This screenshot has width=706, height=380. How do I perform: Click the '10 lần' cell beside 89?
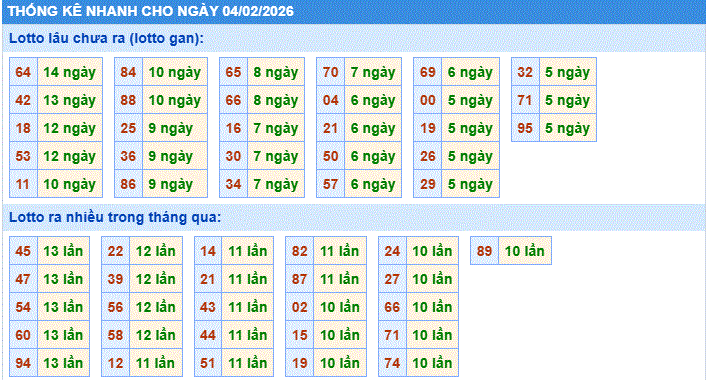pos(525,251)
